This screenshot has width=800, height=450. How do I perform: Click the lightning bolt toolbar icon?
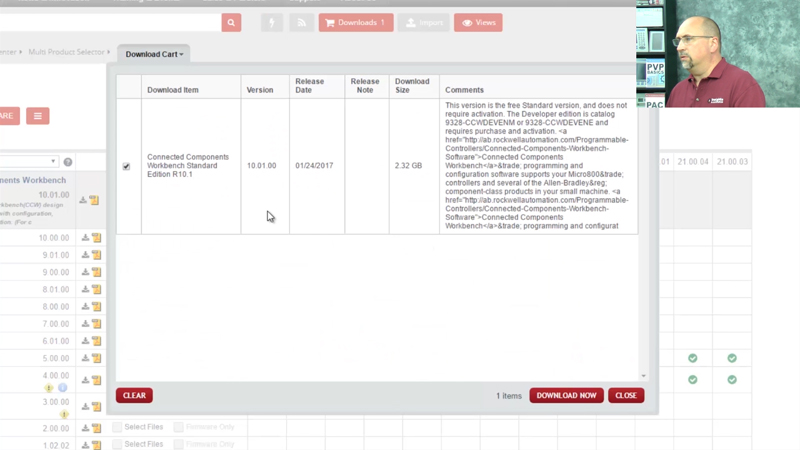272,22
